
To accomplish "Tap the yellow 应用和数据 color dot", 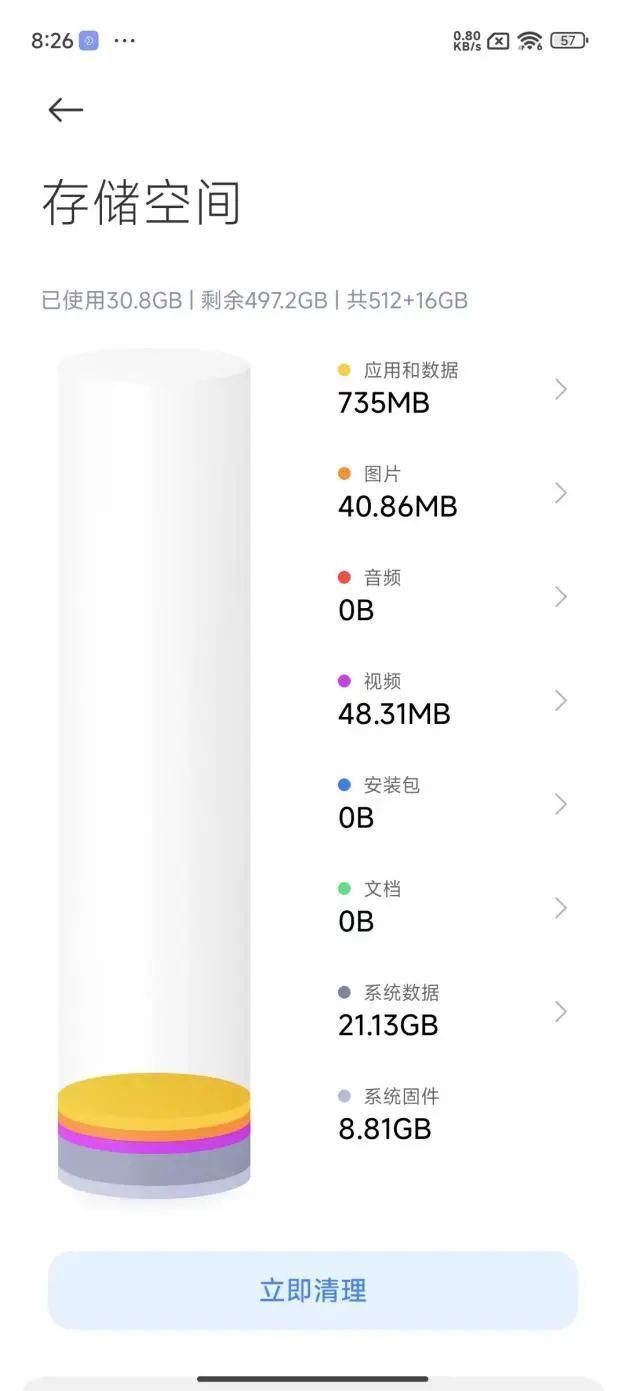I will coord(345,370).
